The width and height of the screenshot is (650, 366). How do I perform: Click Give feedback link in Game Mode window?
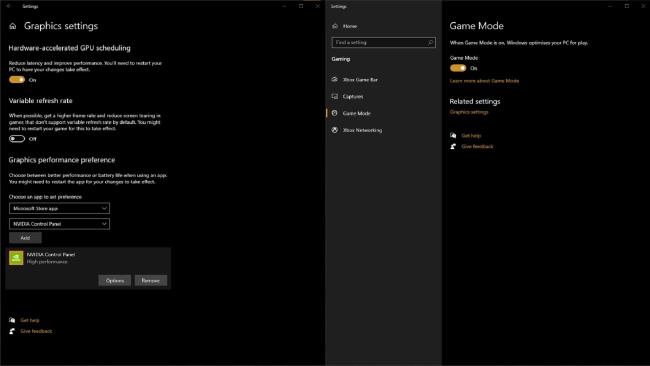(478, 146)
